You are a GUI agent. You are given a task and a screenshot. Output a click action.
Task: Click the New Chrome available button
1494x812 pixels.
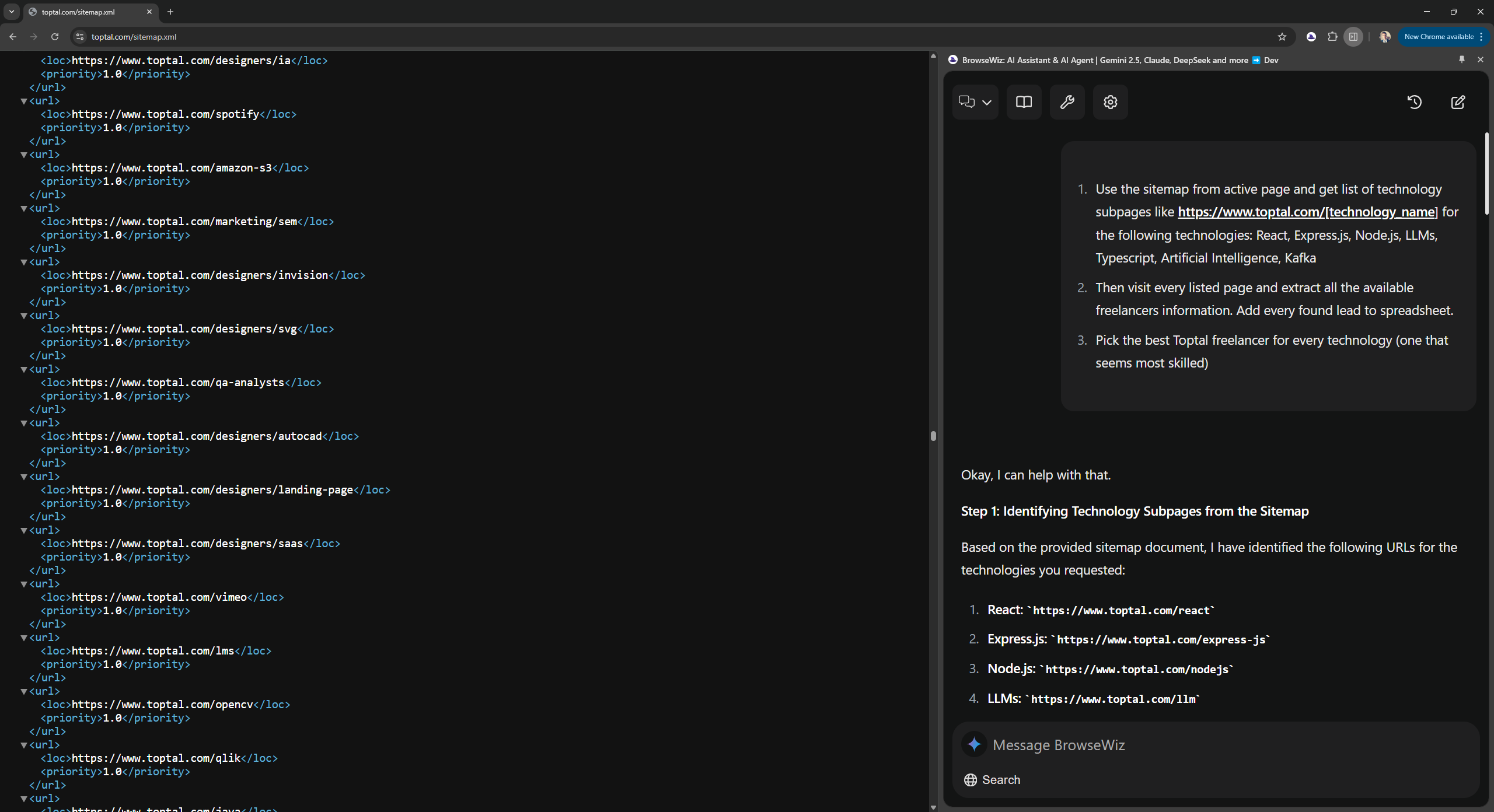click(1439, 37)
